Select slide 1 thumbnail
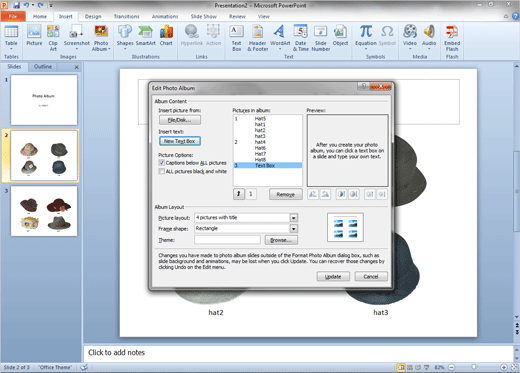The image size is (520, 373). tap(44, 100)
